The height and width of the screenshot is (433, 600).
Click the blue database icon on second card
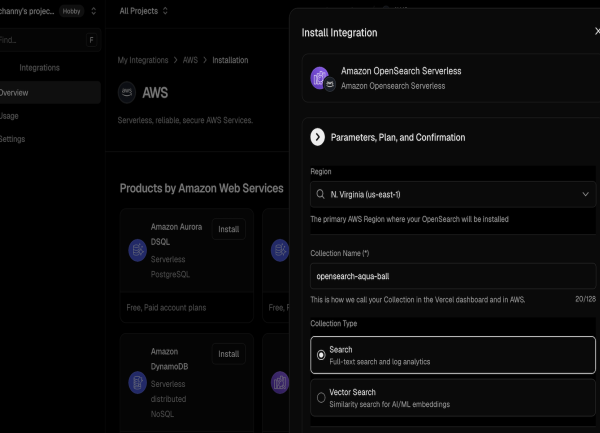coord(280,251)
